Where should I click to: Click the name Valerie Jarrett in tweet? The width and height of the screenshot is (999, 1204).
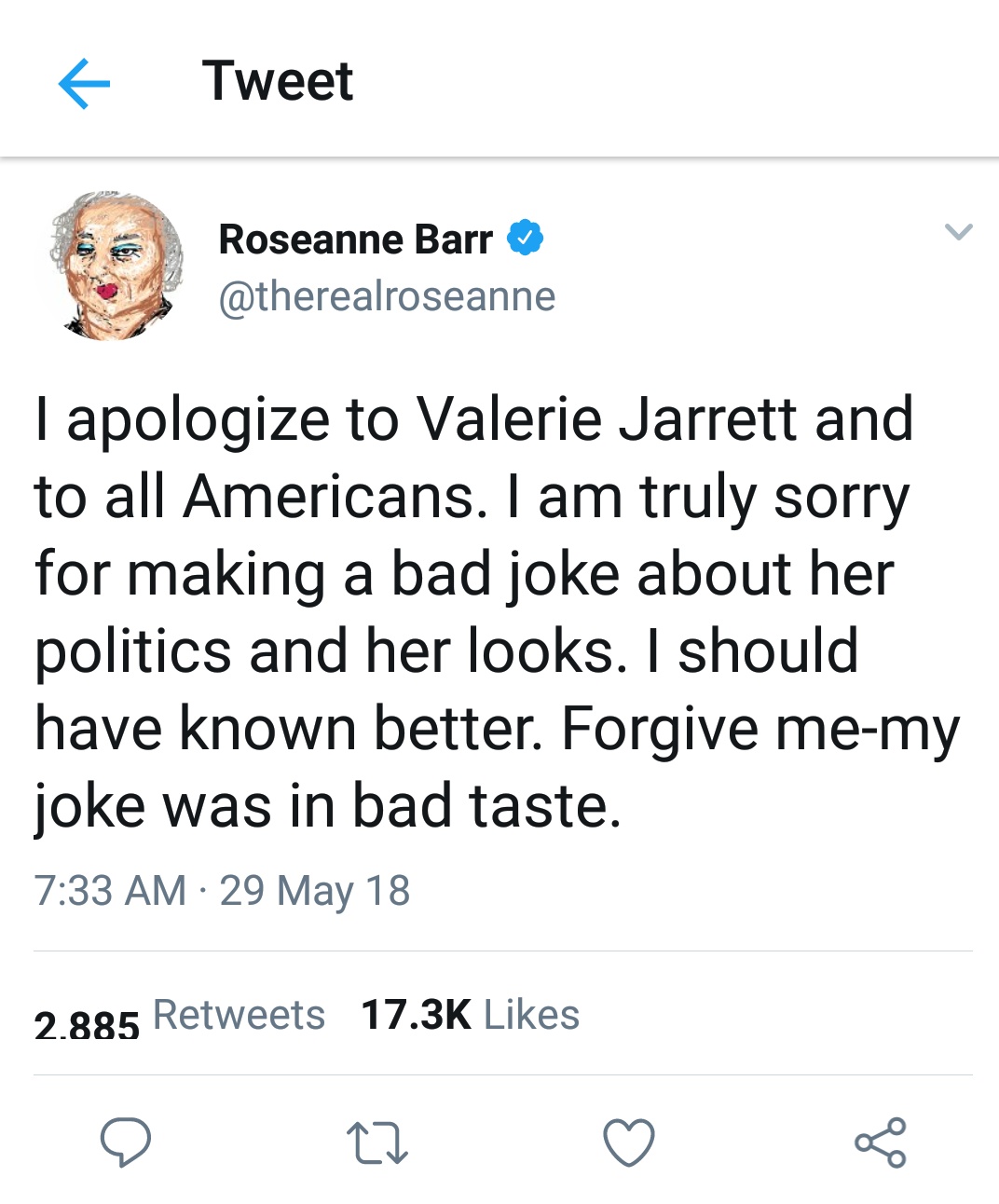point(605,420)
